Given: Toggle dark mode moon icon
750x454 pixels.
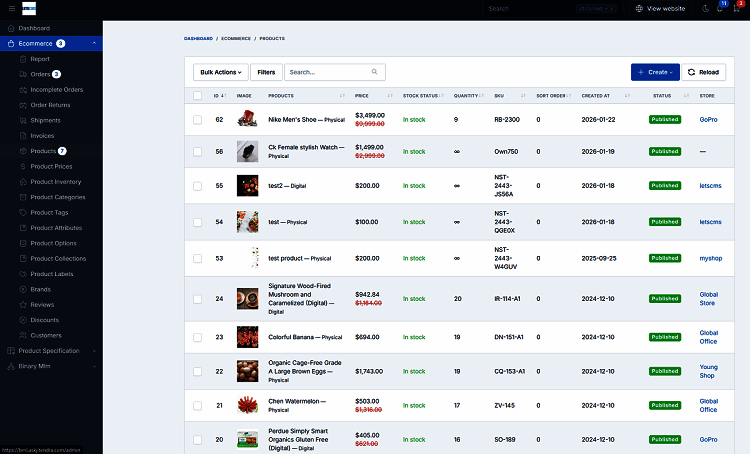Looking at the screenshot, I should tap(706, 8).
